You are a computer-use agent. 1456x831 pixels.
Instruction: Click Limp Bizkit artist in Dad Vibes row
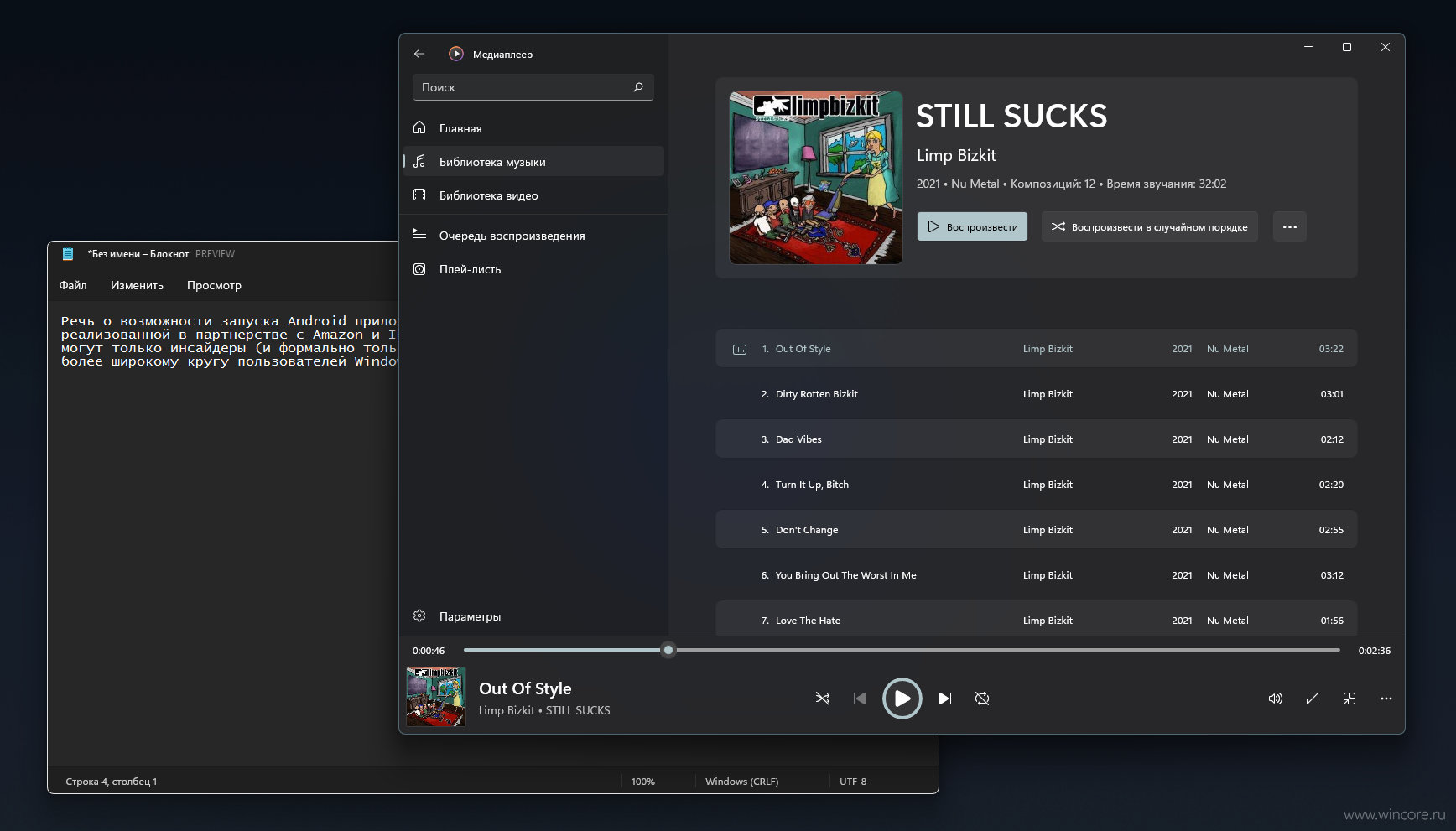[1048, 439]
